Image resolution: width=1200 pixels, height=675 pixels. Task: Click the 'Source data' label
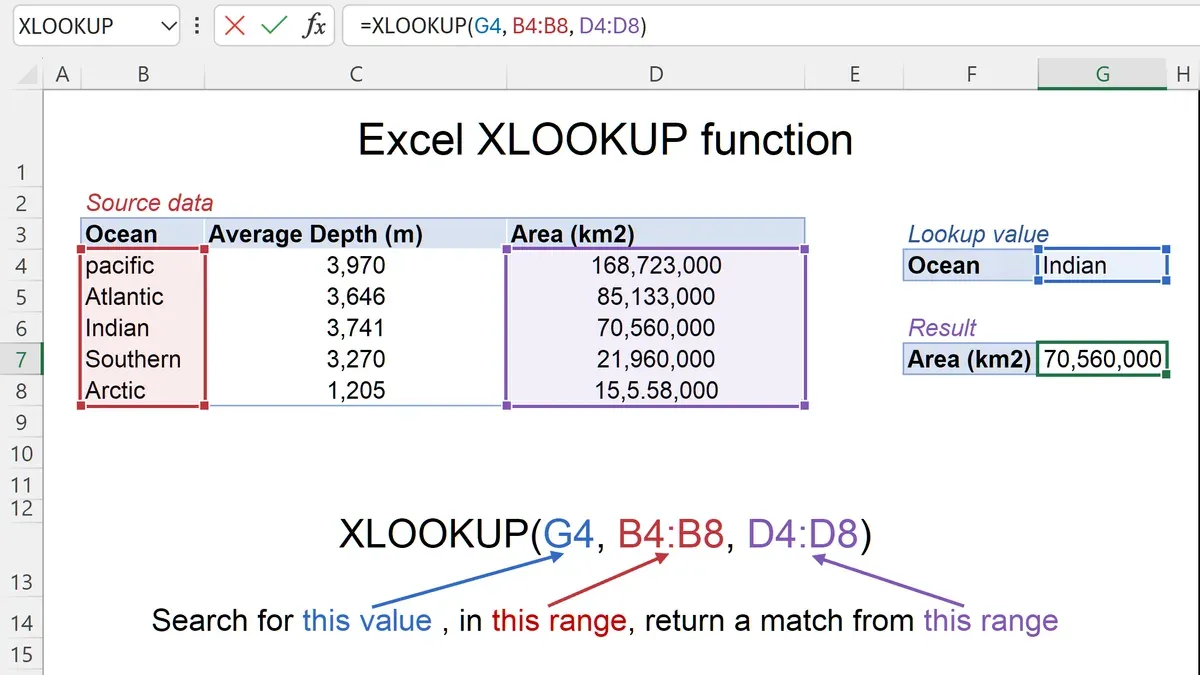click(149, 203)
